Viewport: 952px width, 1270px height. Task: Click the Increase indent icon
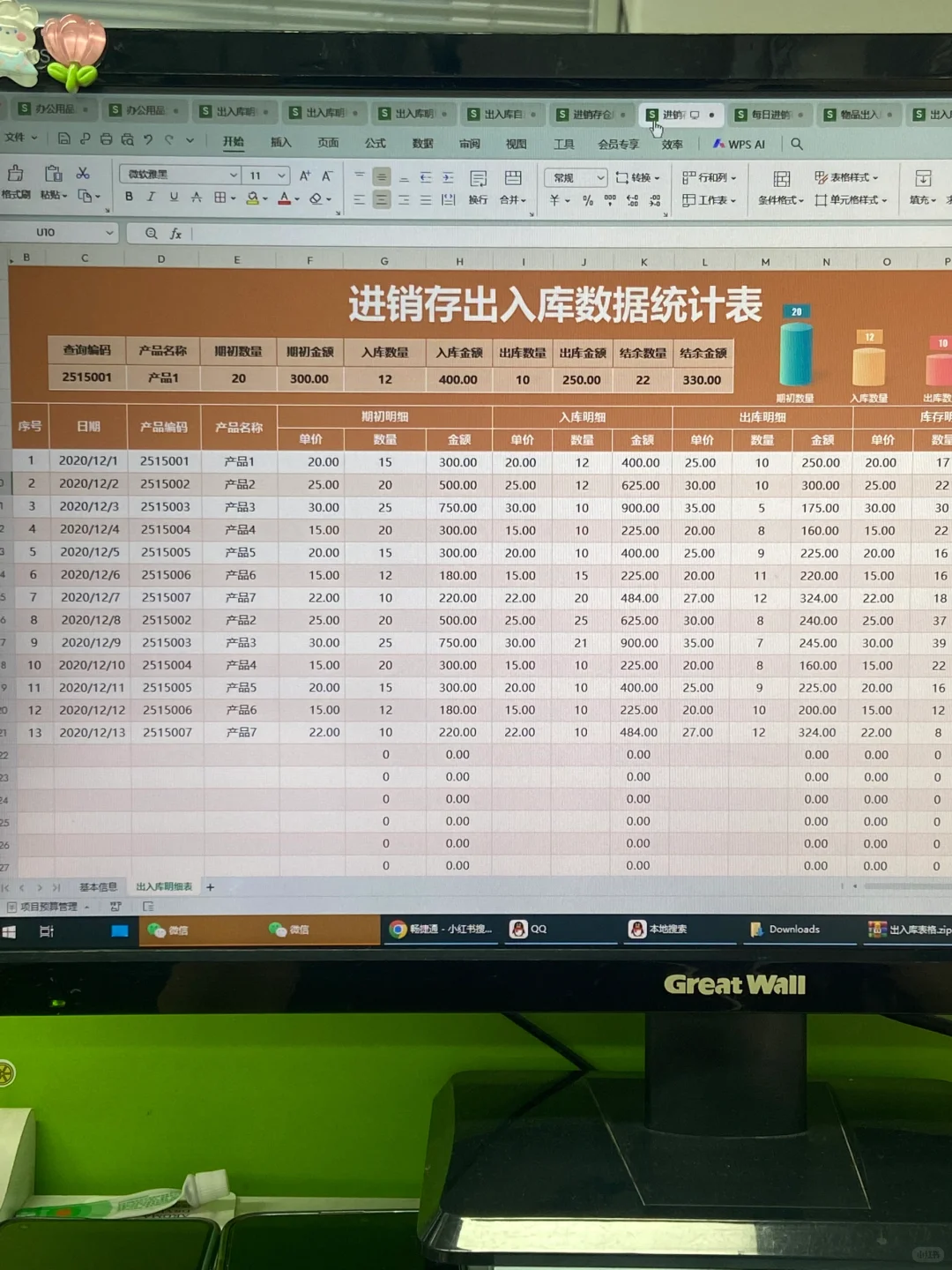click(448, 177)
